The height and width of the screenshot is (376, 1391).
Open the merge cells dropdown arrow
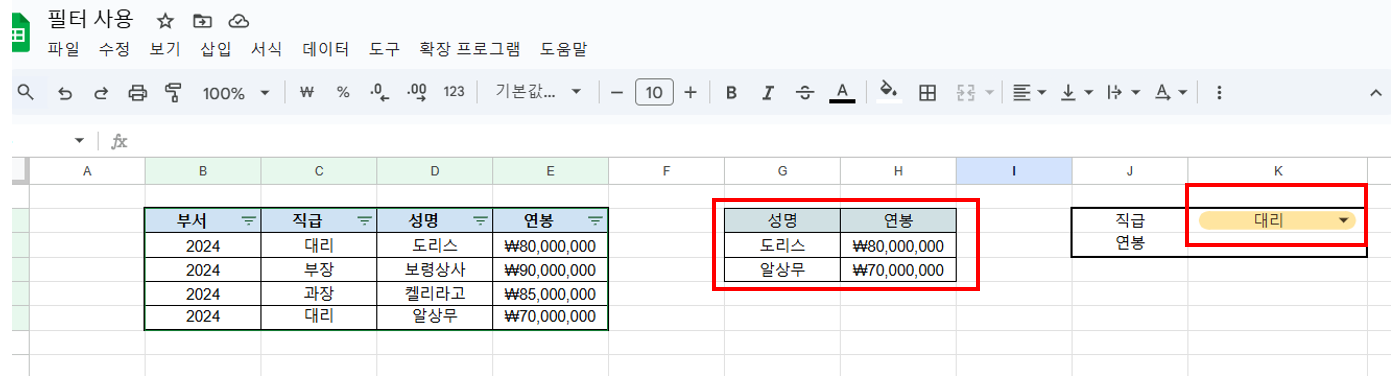click(989, 93)
